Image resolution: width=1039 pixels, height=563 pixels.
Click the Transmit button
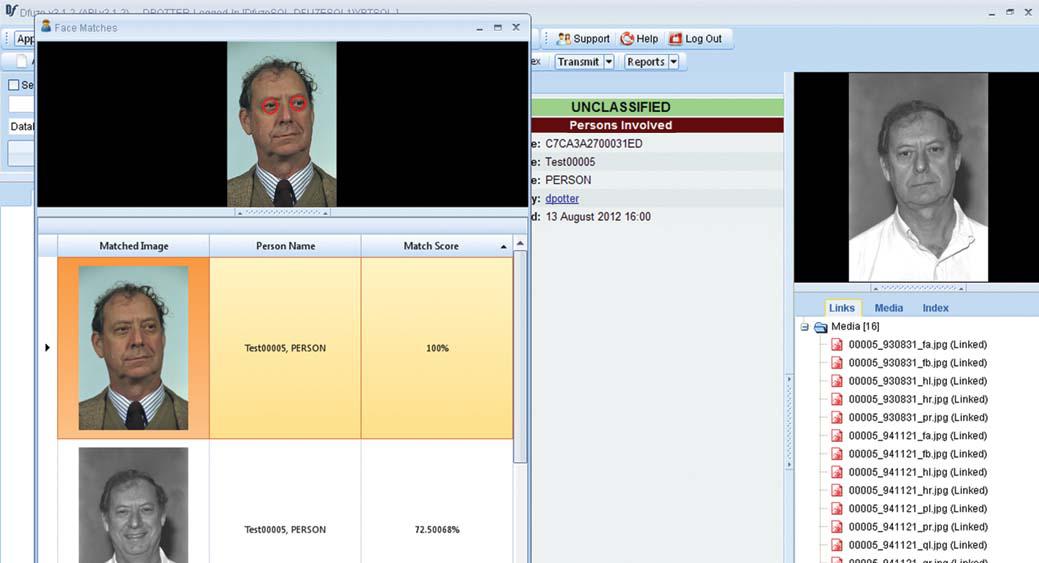point(578,62)
